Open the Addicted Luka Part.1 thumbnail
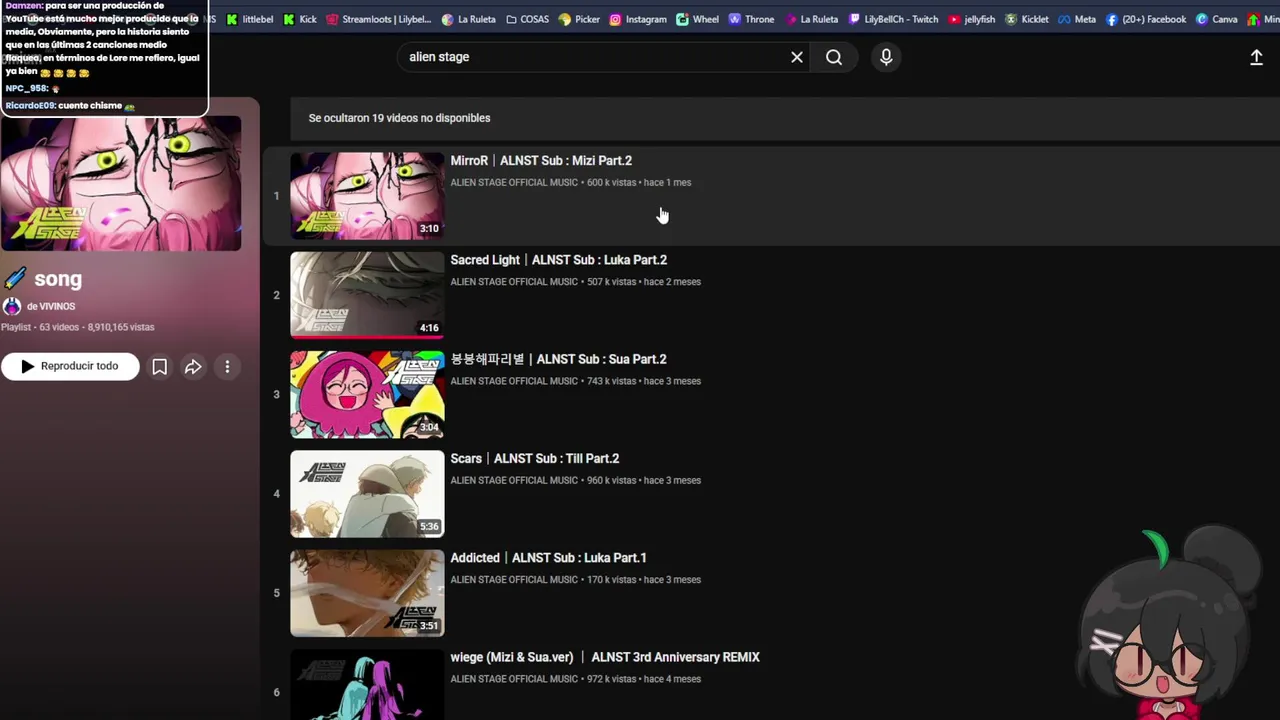 tap(367, 593)
